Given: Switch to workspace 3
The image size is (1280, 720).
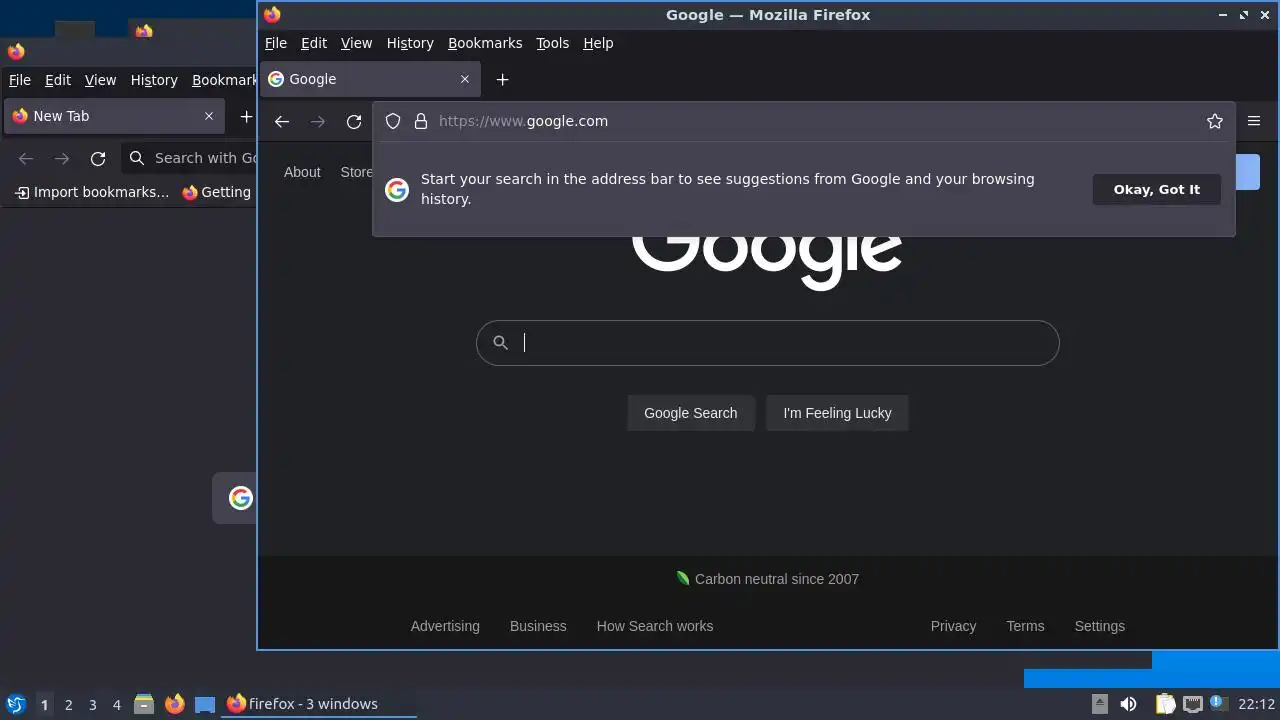Looking at the screenshot, I should tap(92, 705).
